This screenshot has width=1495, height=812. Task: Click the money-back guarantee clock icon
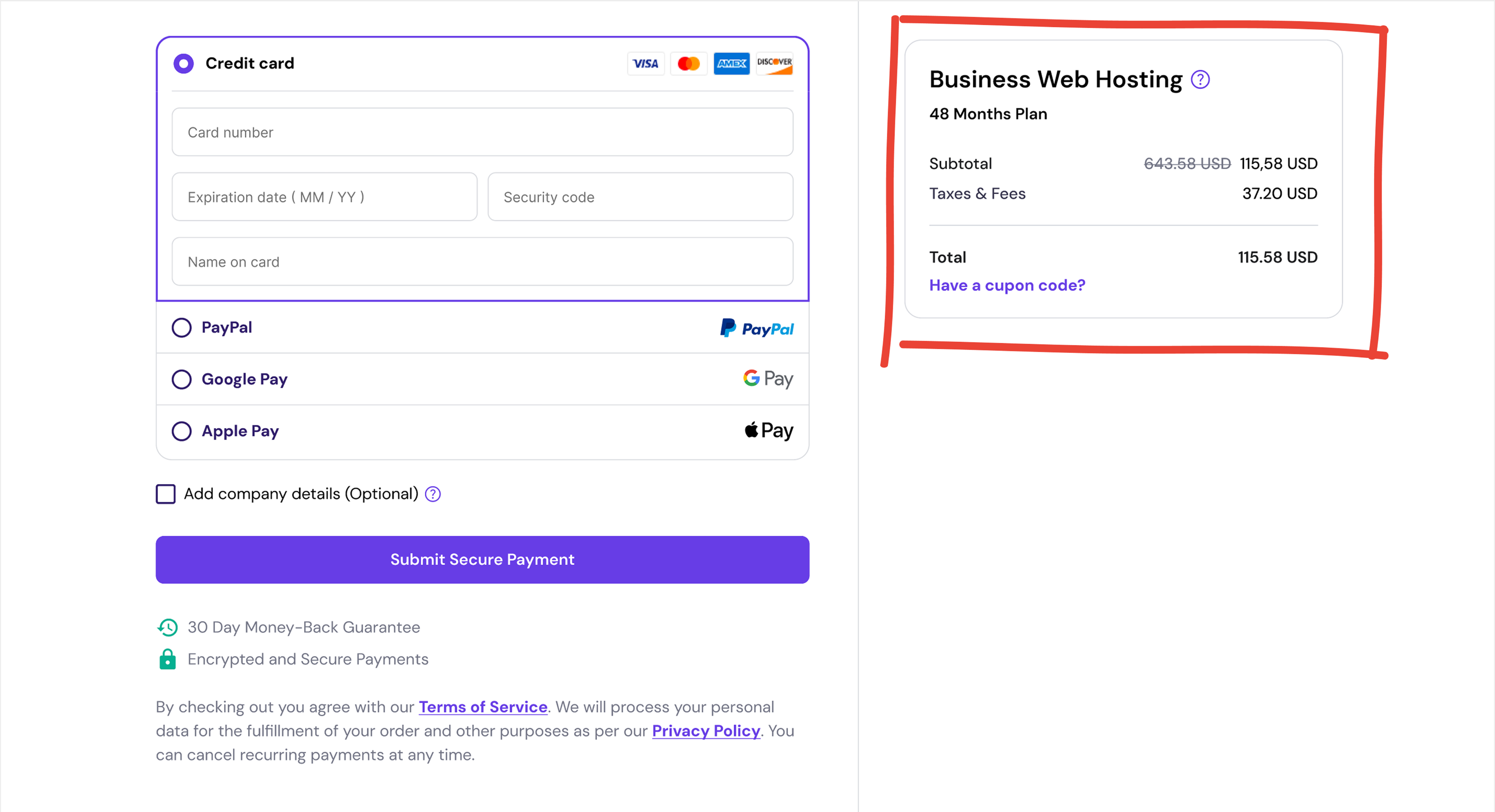tap(168, 627)
